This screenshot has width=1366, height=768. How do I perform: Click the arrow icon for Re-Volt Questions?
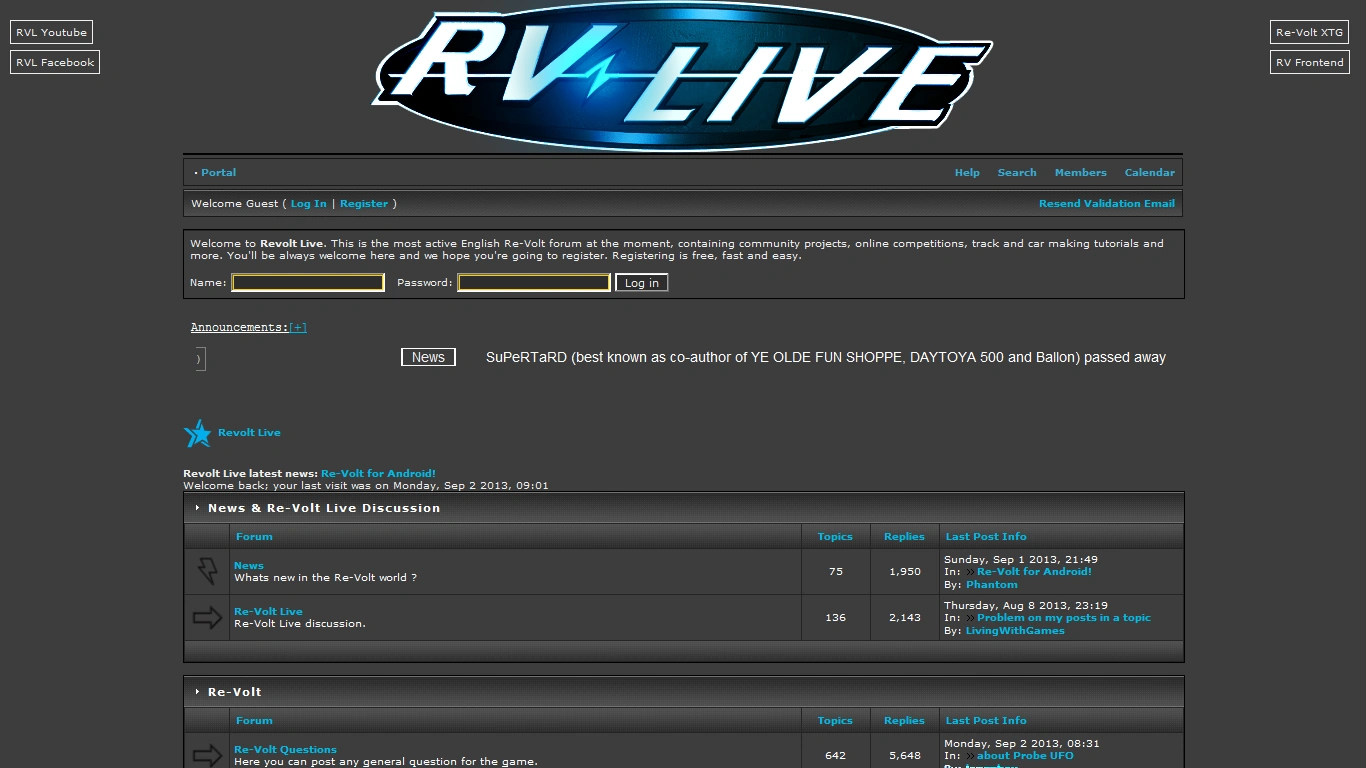coord(206,755)
